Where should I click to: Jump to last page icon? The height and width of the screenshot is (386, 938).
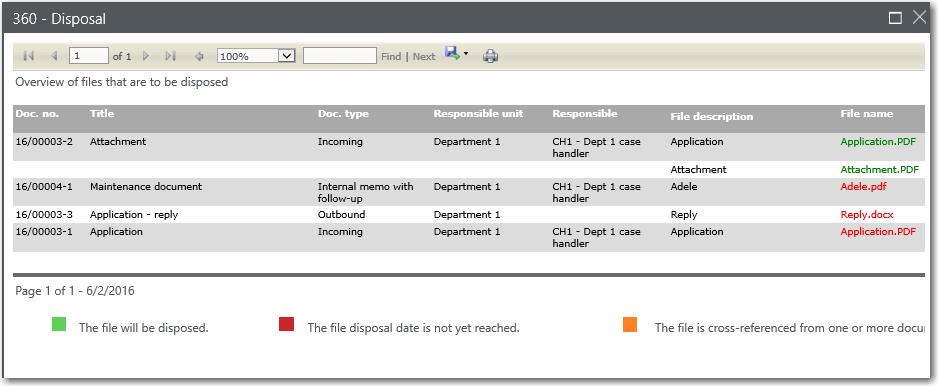pos(170,56)
